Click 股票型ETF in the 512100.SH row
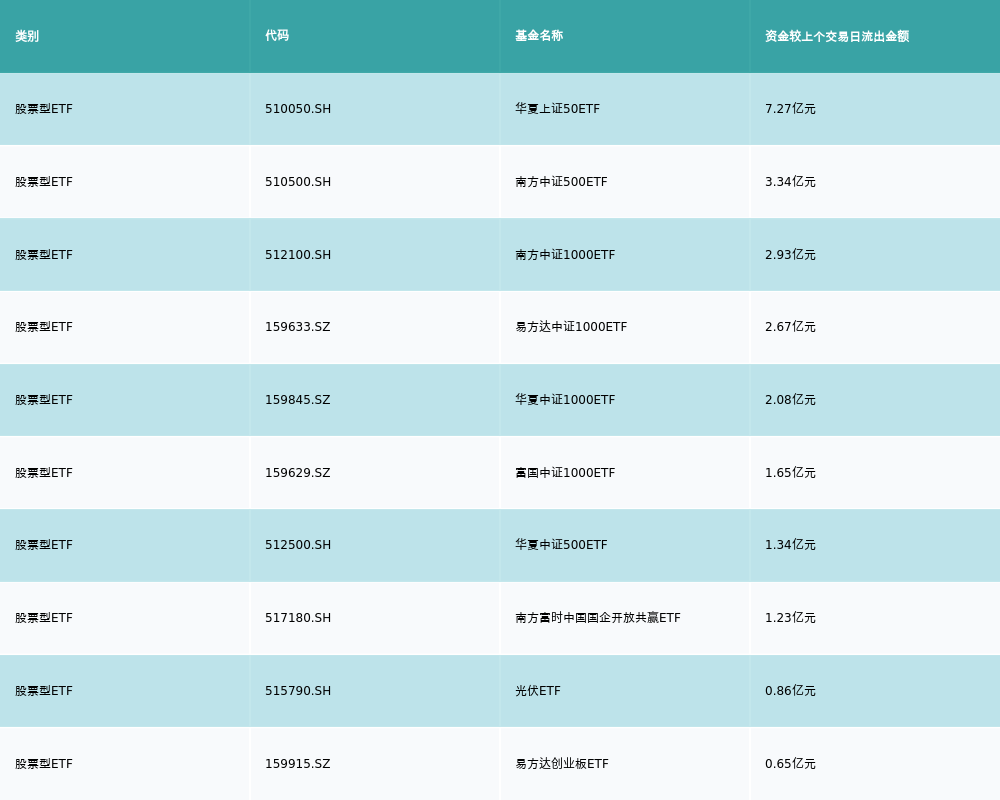The height and width of the screenshot is (800, 1000). pos(44,255)
